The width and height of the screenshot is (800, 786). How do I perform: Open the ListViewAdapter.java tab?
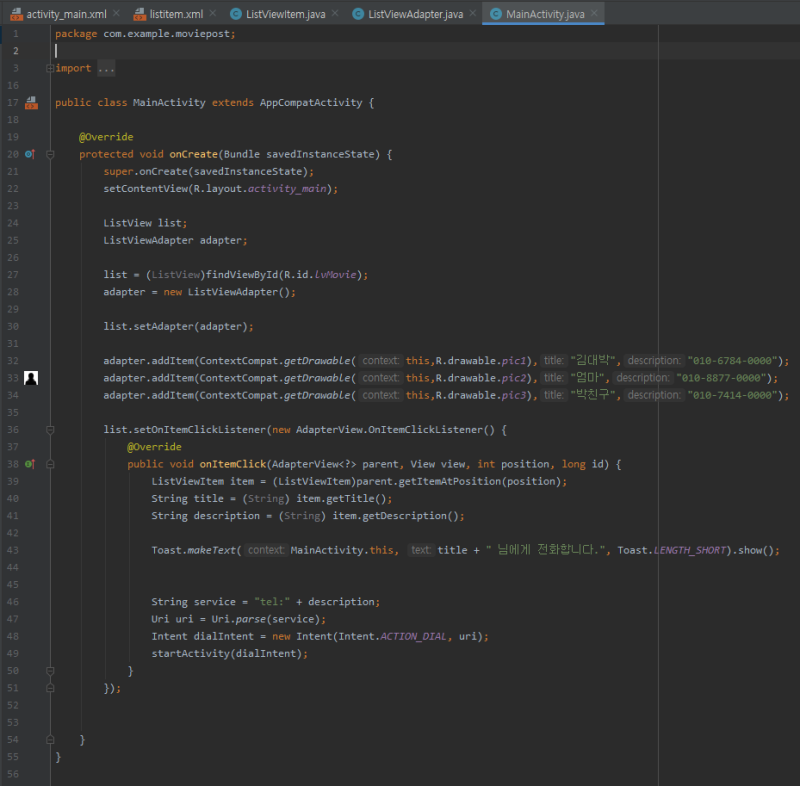(x=408, y=14)
